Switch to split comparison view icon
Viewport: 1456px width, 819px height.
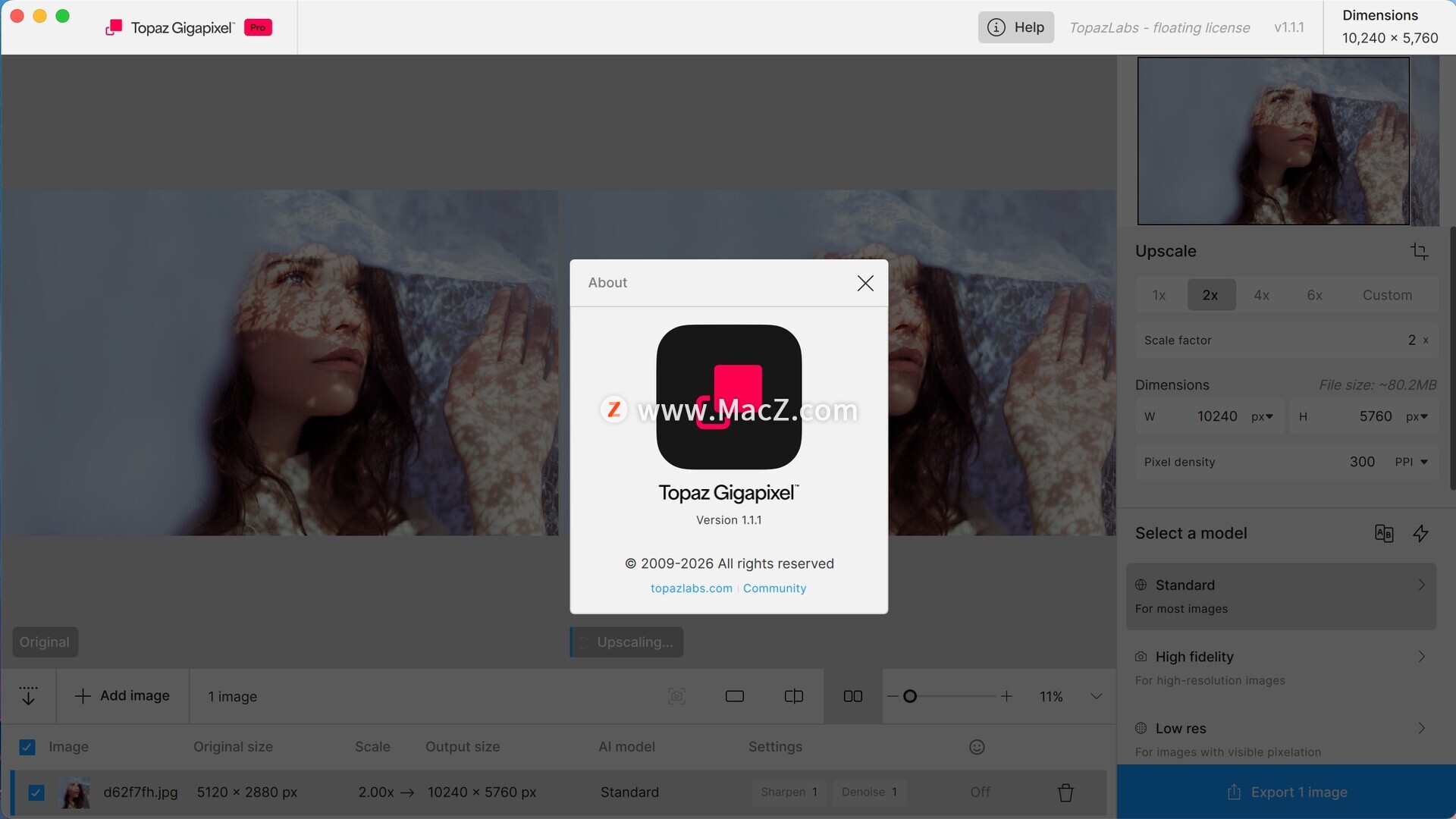click(x=793, y=696)
